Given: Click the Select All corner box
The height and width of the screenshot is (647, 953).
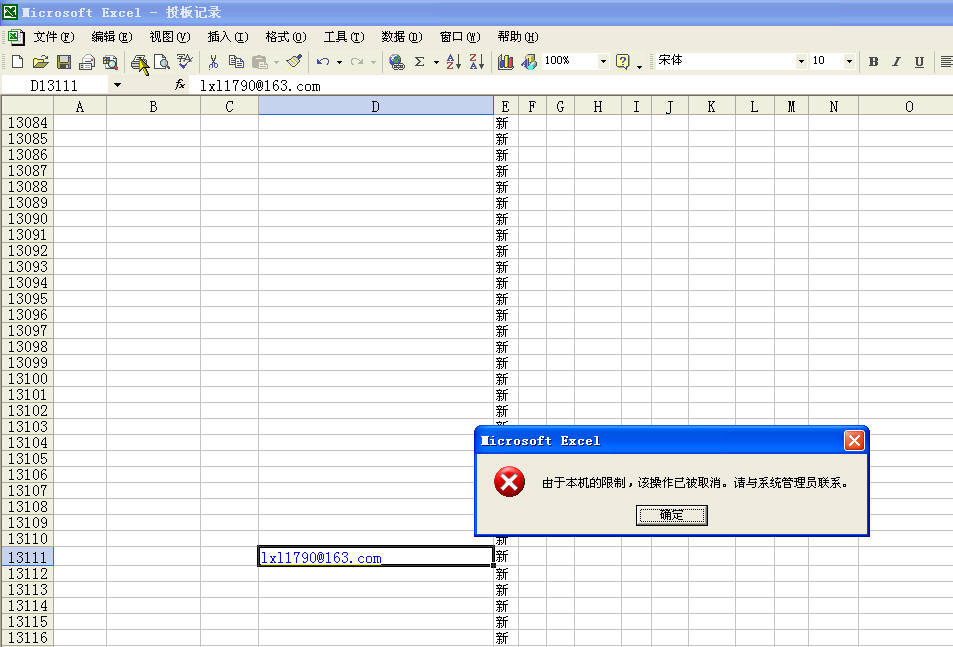Looking at the screenshot, I should [27, 106].
